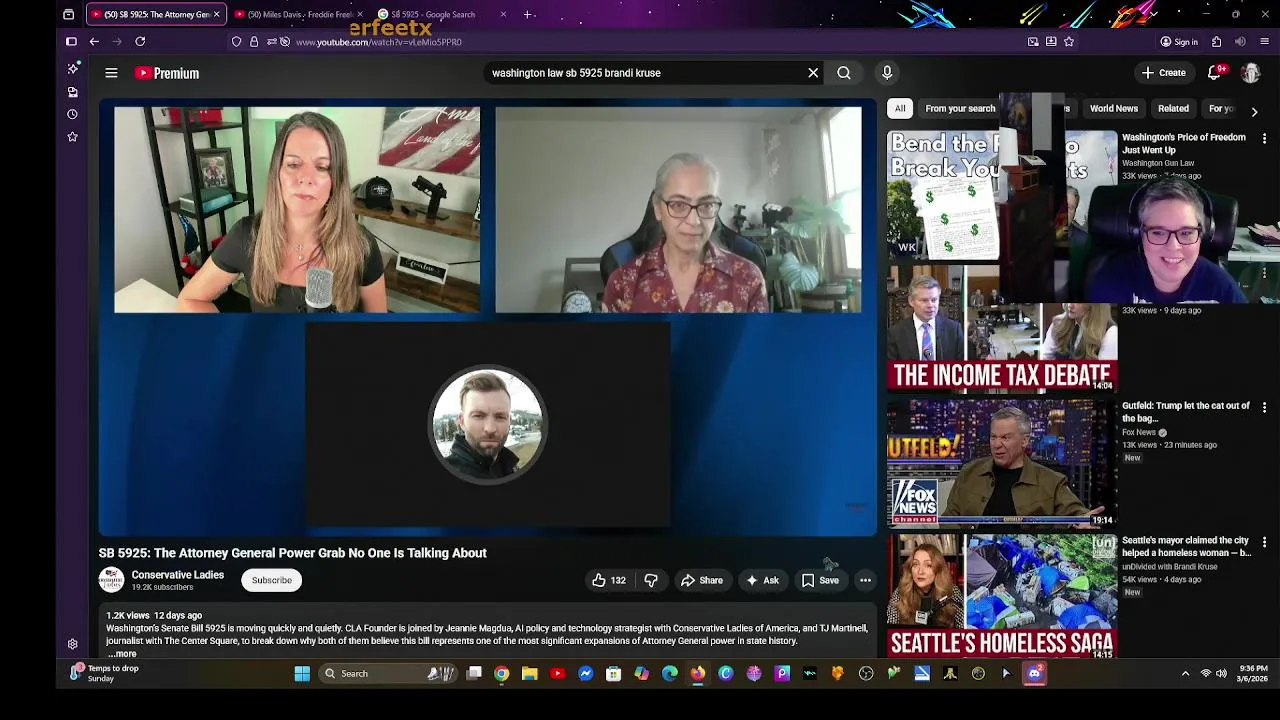The height and width of the screenshot is (720, 1280).
Task: Go to YouTube Premium home logo
Action: 167,73
